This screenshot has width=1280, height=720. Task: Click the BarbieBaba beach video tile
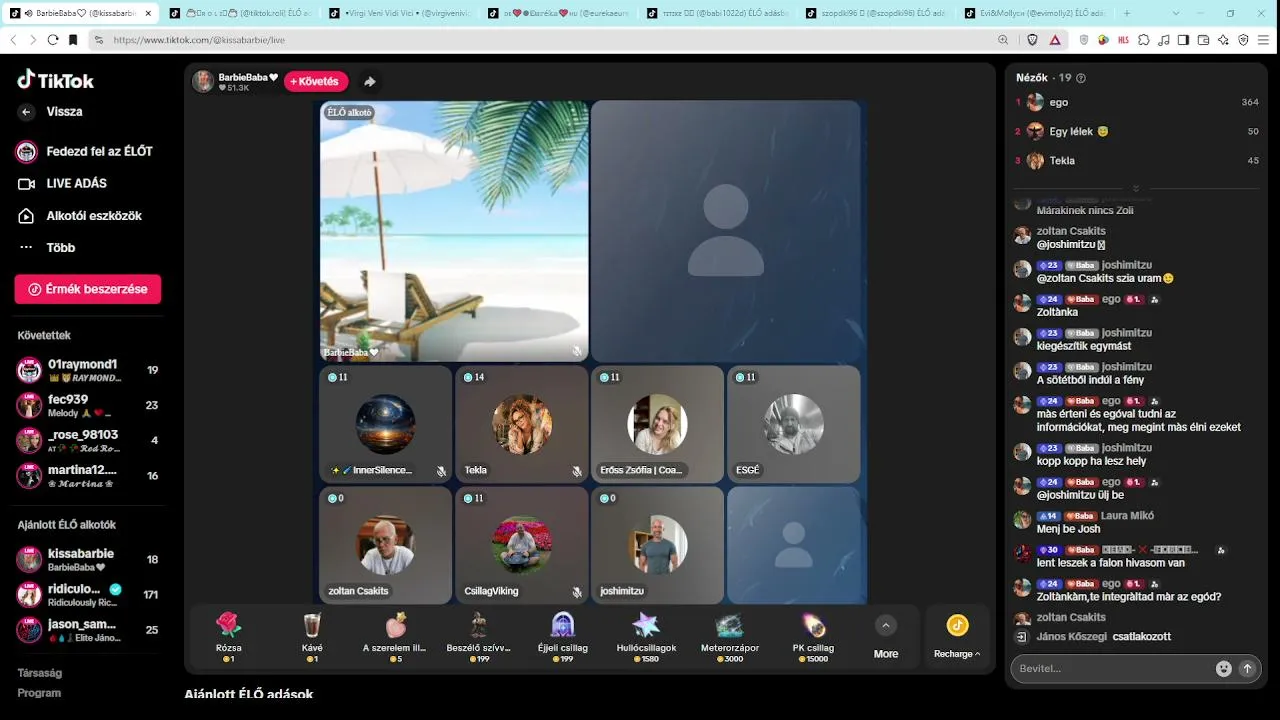click(454, 231)
